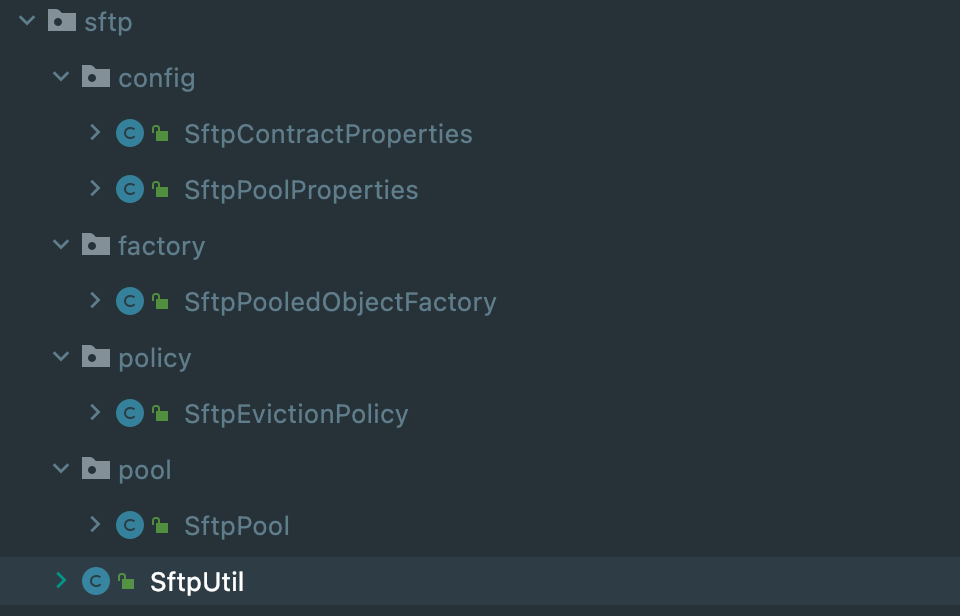Click the sftp folder icon
The width and height of the screenshot is (960, 616).
[62, 21]
